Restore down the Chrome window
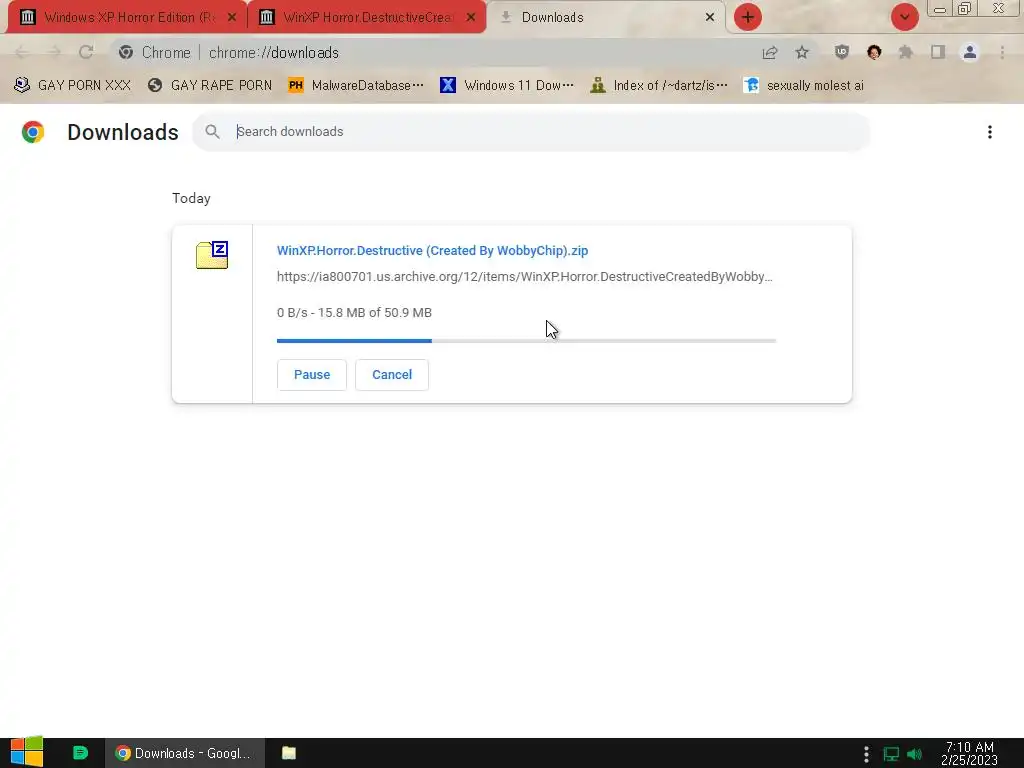1024x768 pixels. click(x=965, y=8)
